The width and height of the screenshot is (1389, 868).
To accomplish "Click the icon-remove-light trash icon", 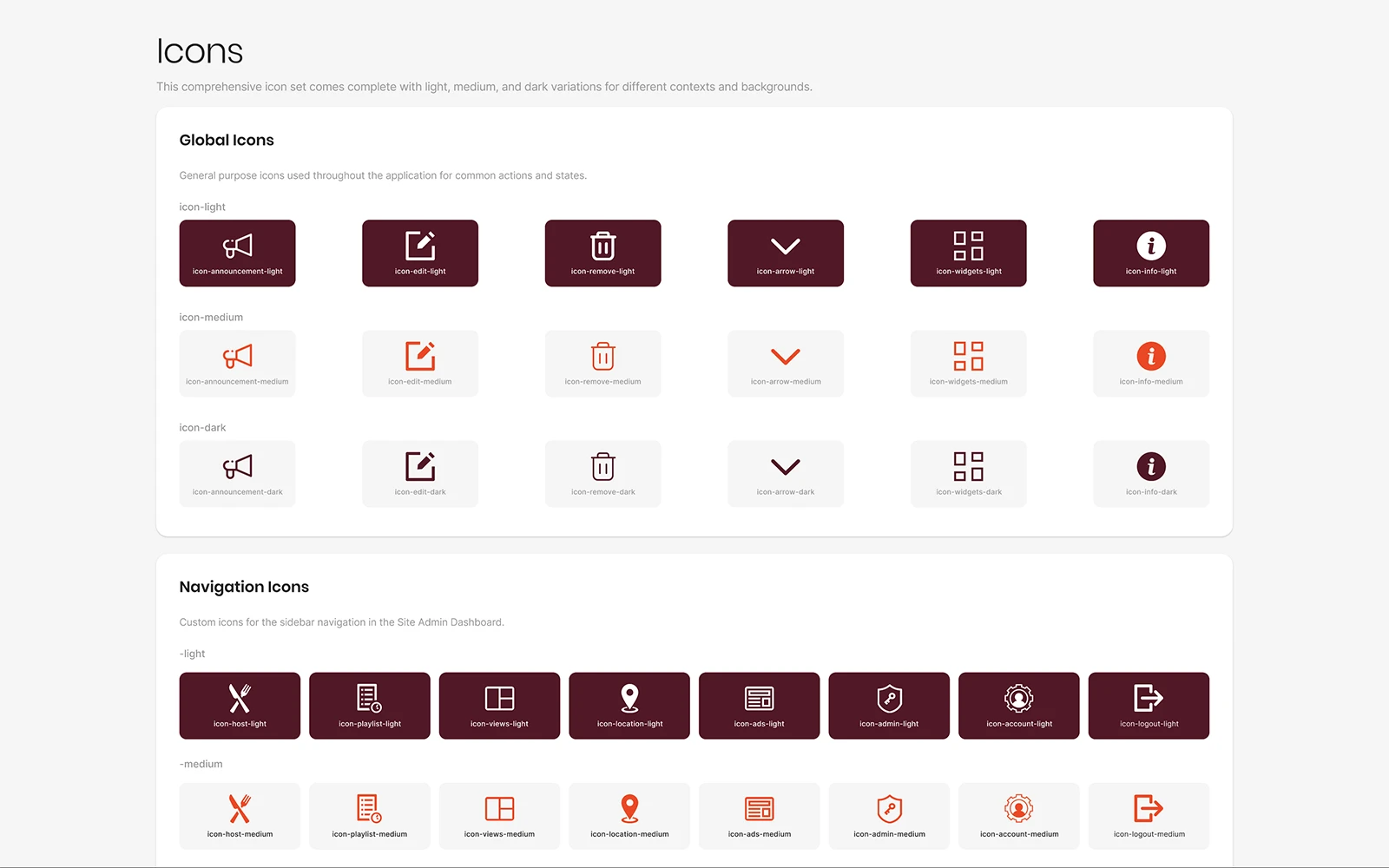I will [603, 246].
